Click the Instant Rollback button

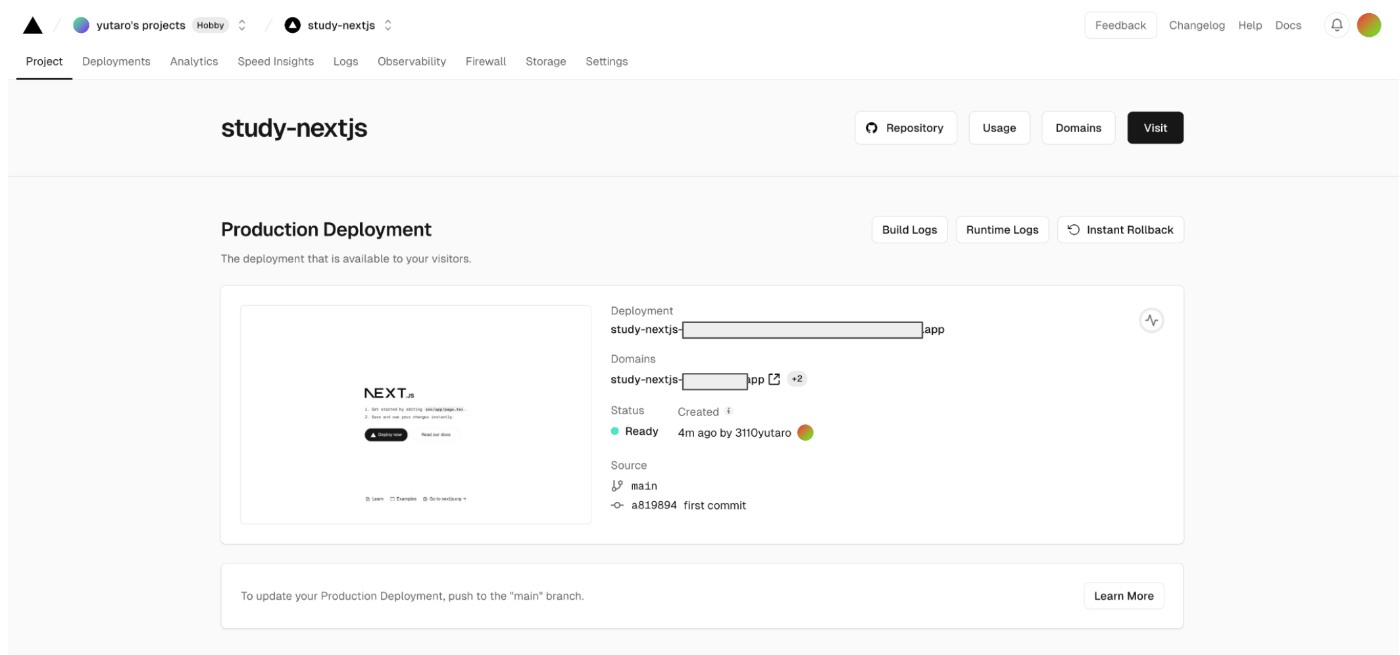[1121, 230]
